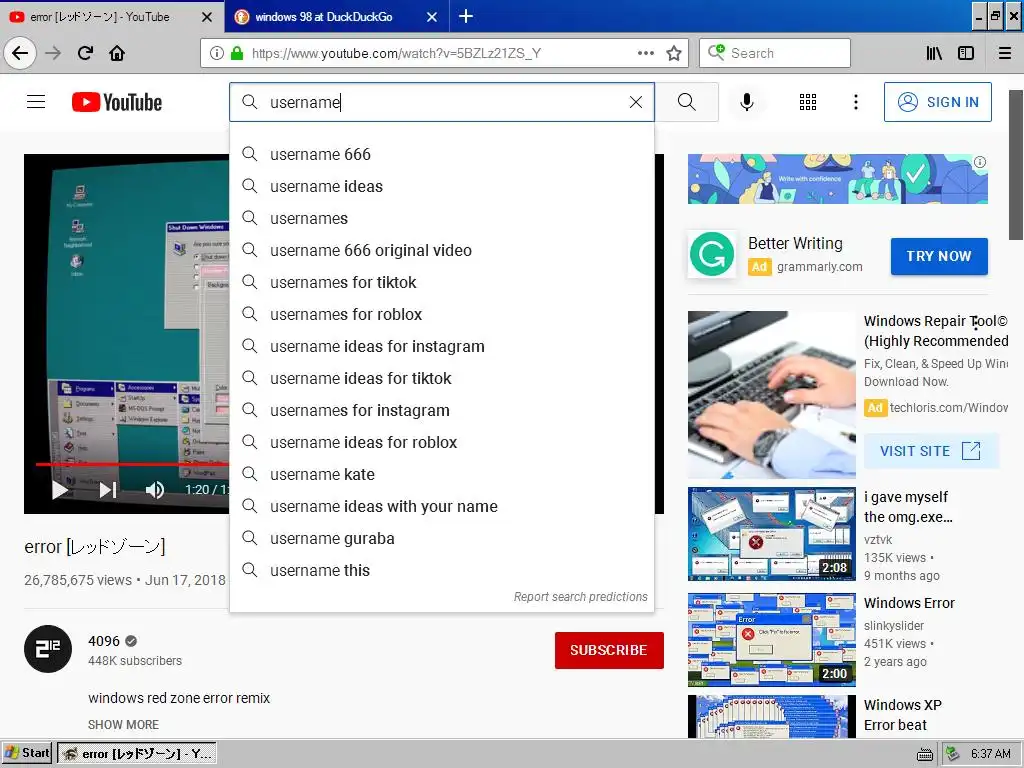Choose suggestion 'username kate'
The height and width of the screenshot is (768, 1024).
pyautogui.click(x=441, y=474)
